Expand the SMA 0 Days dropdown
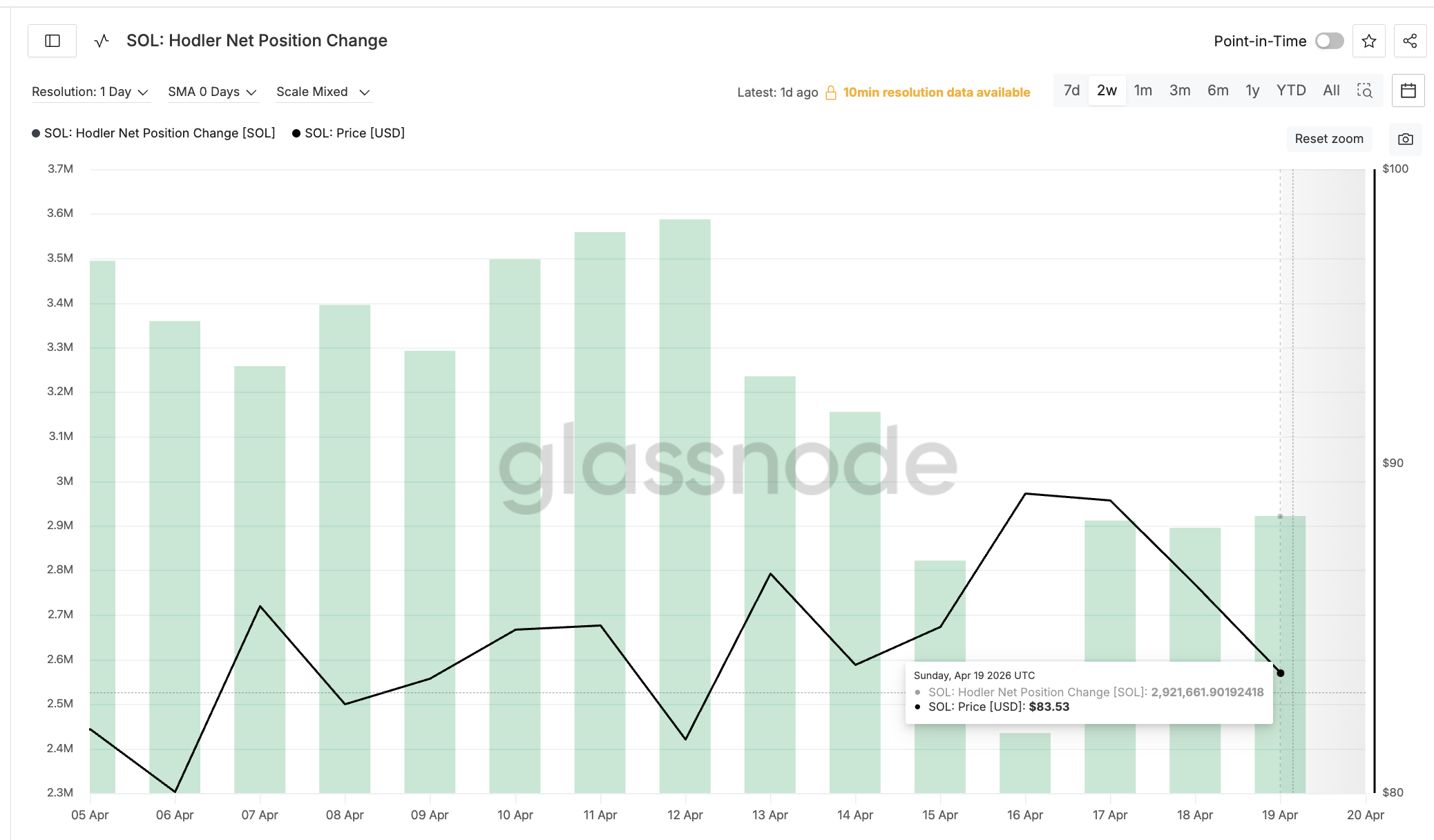Screen dimensions: 1434x840 click(x=212, y=92)
